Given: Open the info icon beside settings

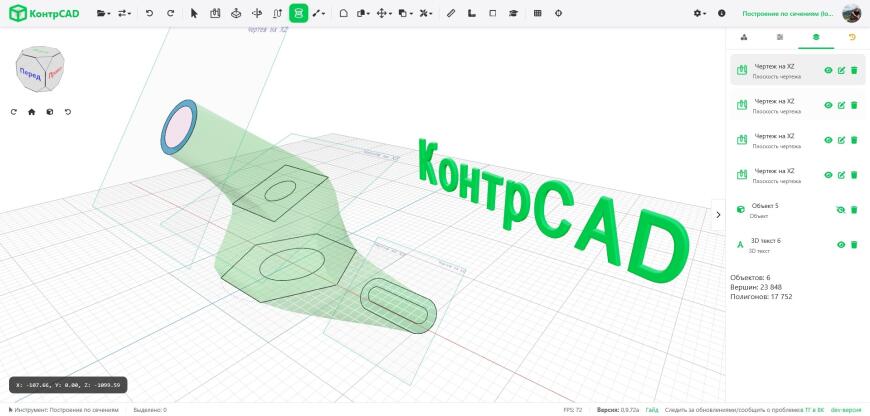Looking at the screenshot, I should [x=721, y=13].
